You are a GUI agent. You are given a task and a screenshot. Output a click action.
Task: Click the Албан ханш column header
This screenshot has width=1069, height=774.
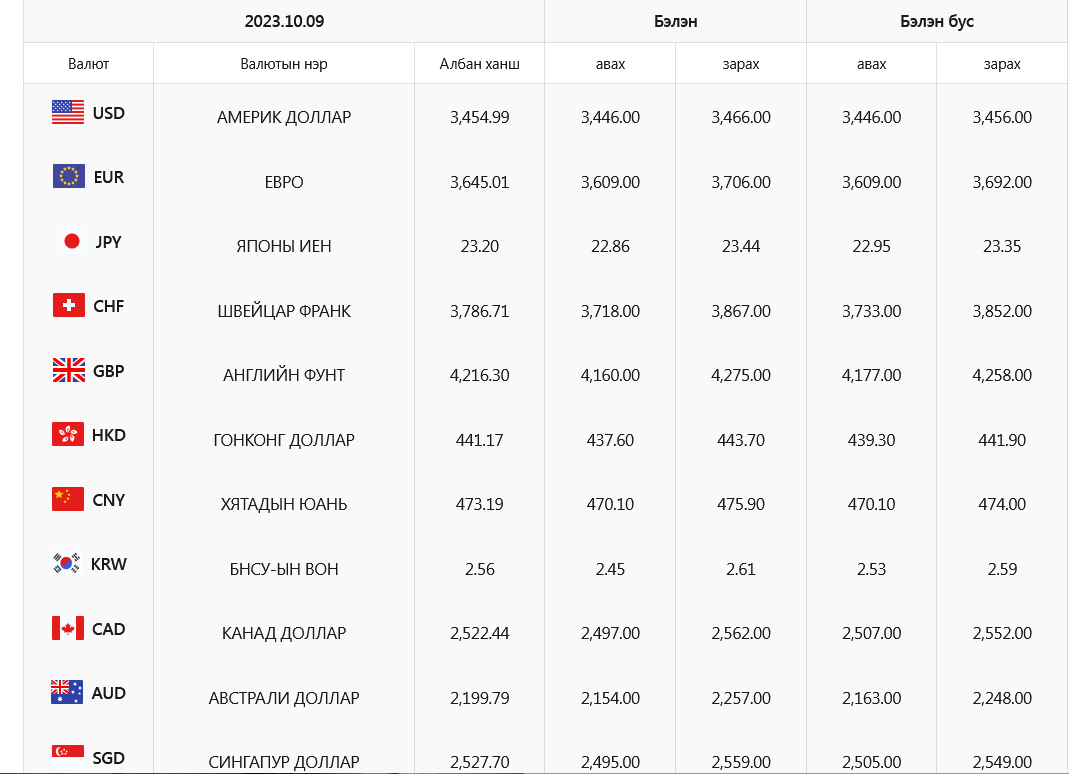[479, 64]
